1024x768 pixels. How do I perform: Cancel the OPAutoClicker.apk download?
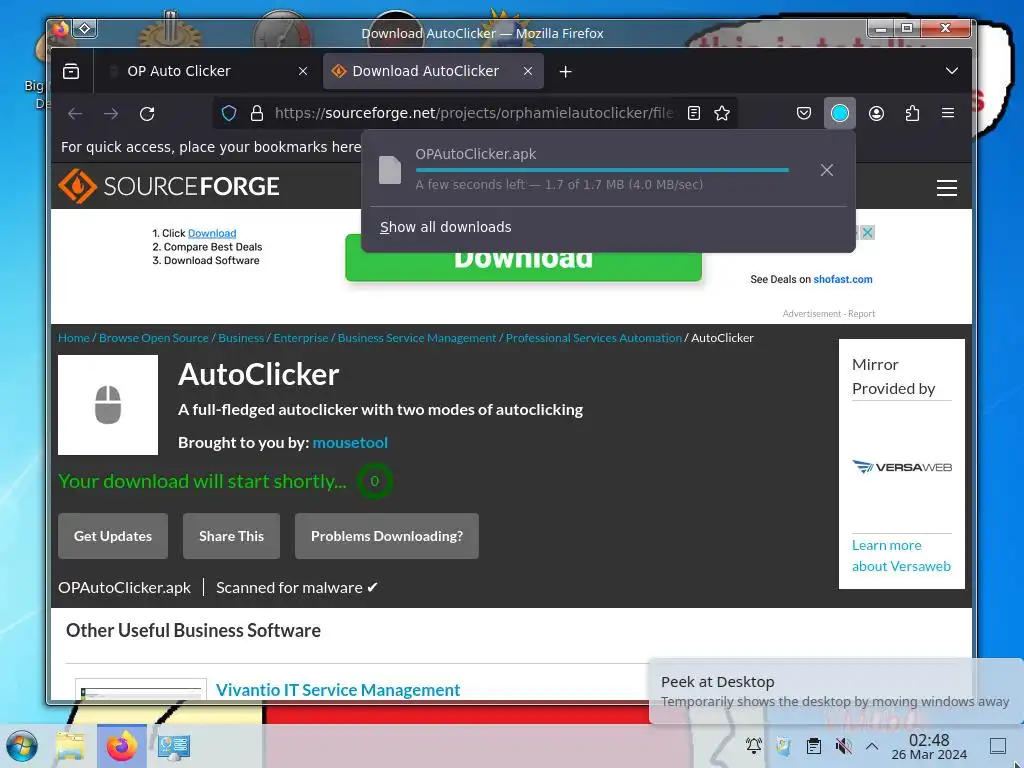click(827, 170)
